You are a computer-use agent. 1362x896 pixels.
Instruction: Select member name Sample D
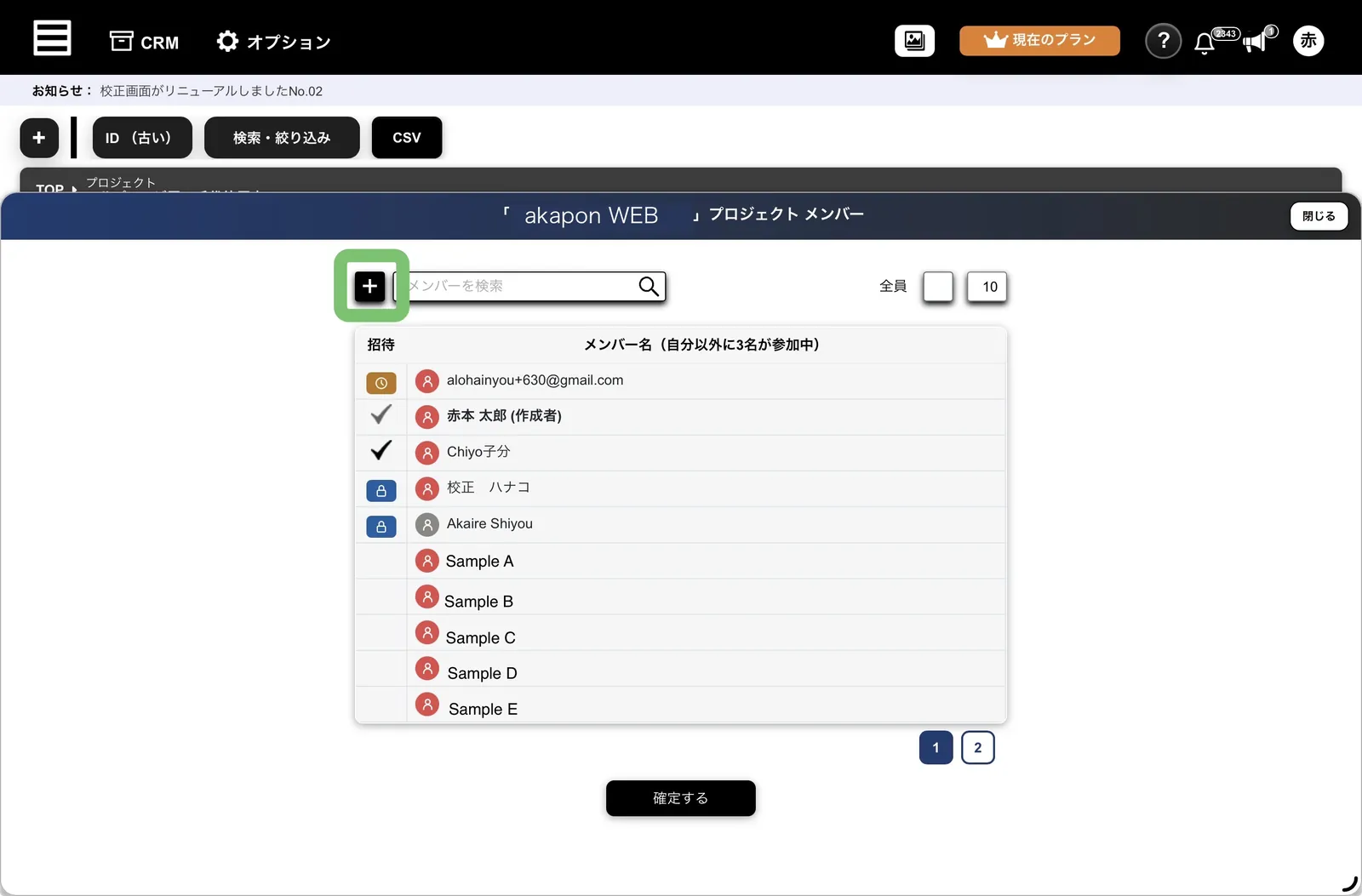point(483,674)
